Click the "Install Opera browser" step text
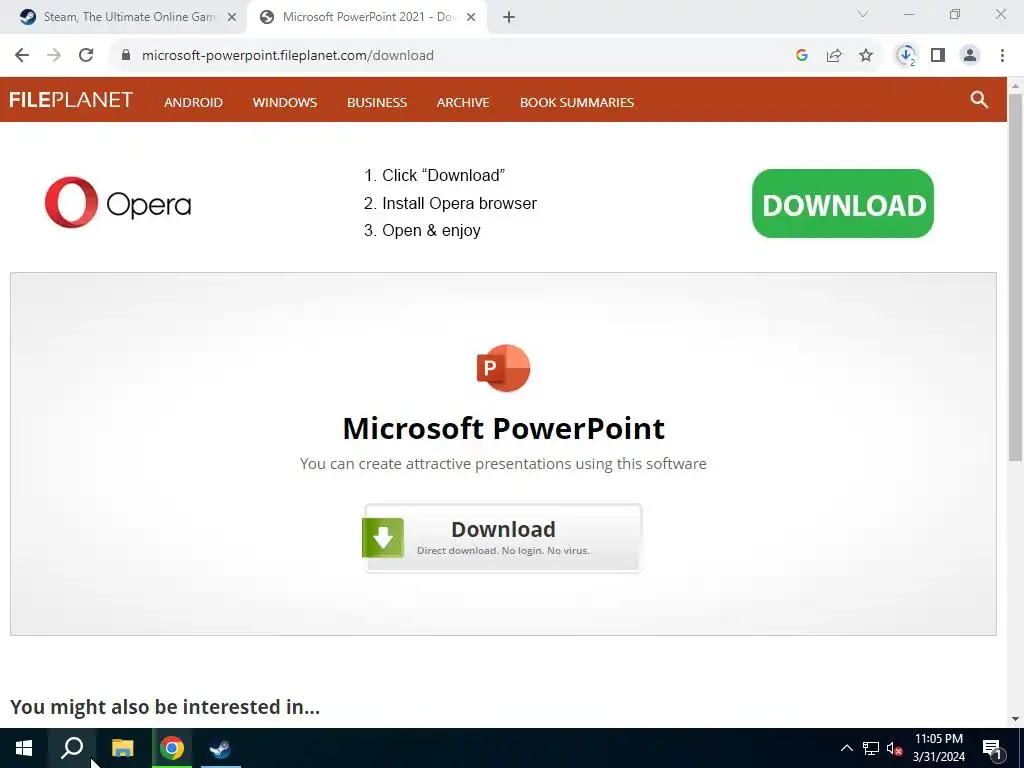This screenshot has height=768, width=1024. 459,203
